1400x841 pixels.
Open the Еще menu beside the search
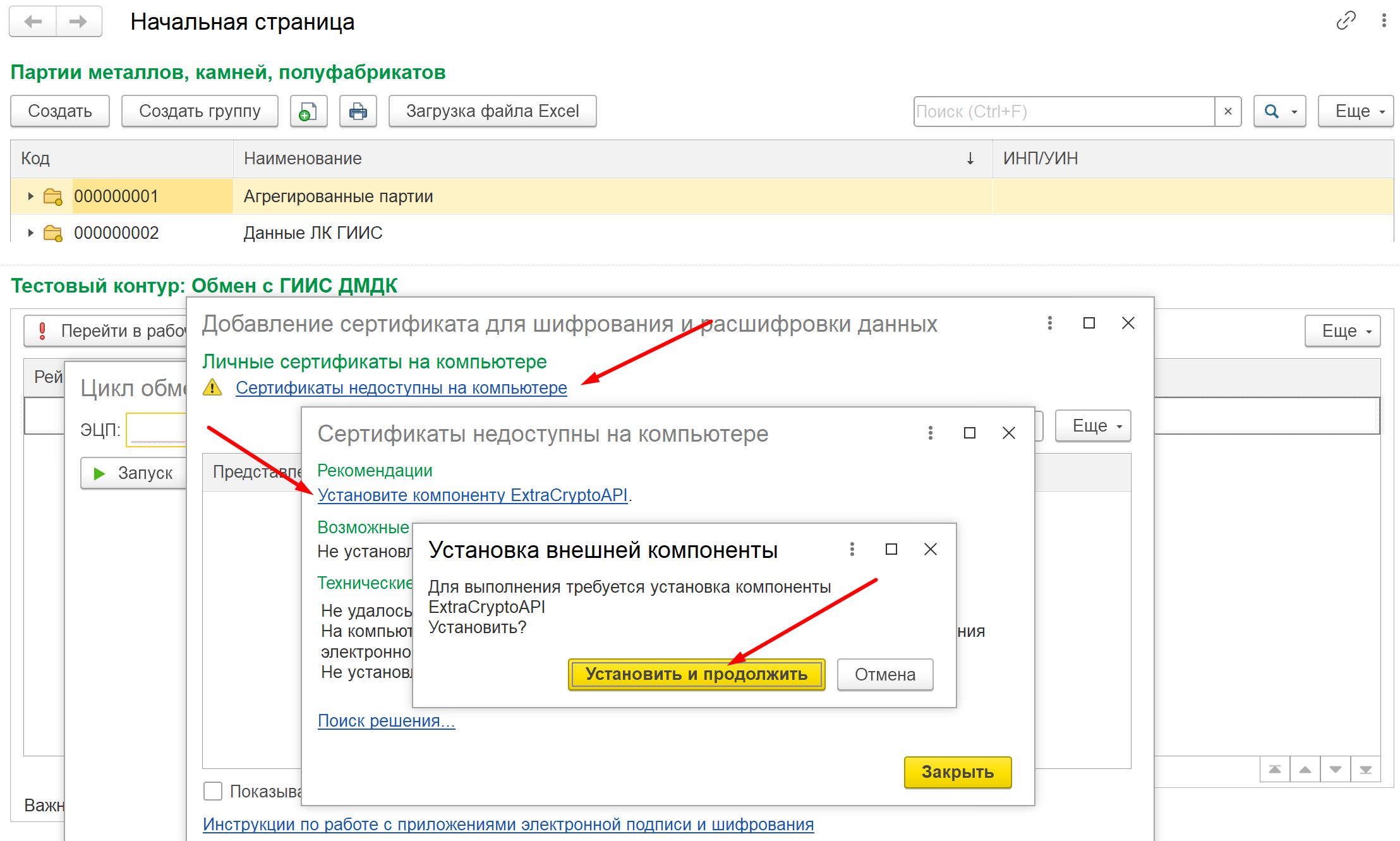tap(1355, 111)
